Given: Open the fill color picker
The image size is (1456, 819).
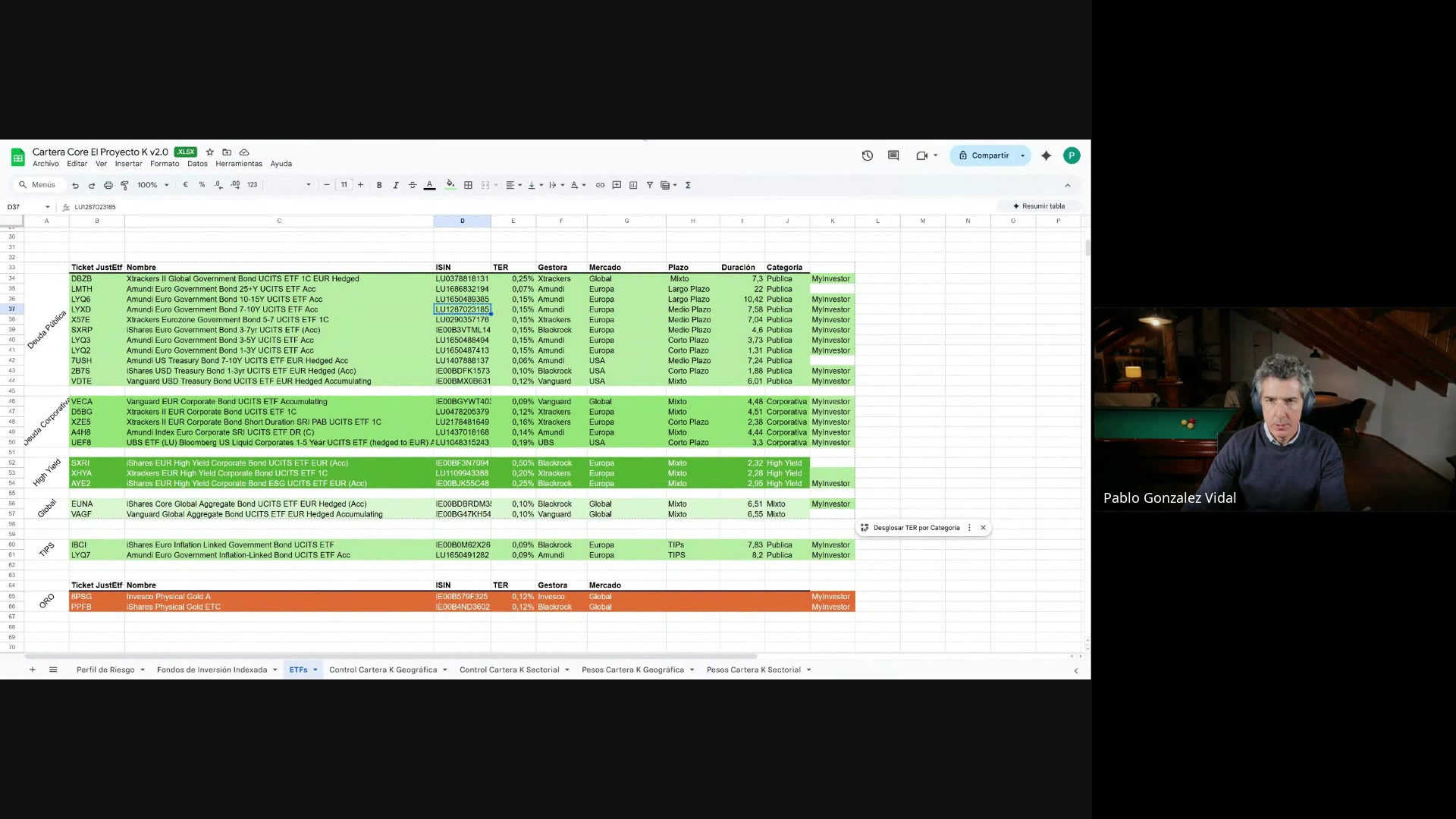Looking at the screenshot, I should (450, 185).
